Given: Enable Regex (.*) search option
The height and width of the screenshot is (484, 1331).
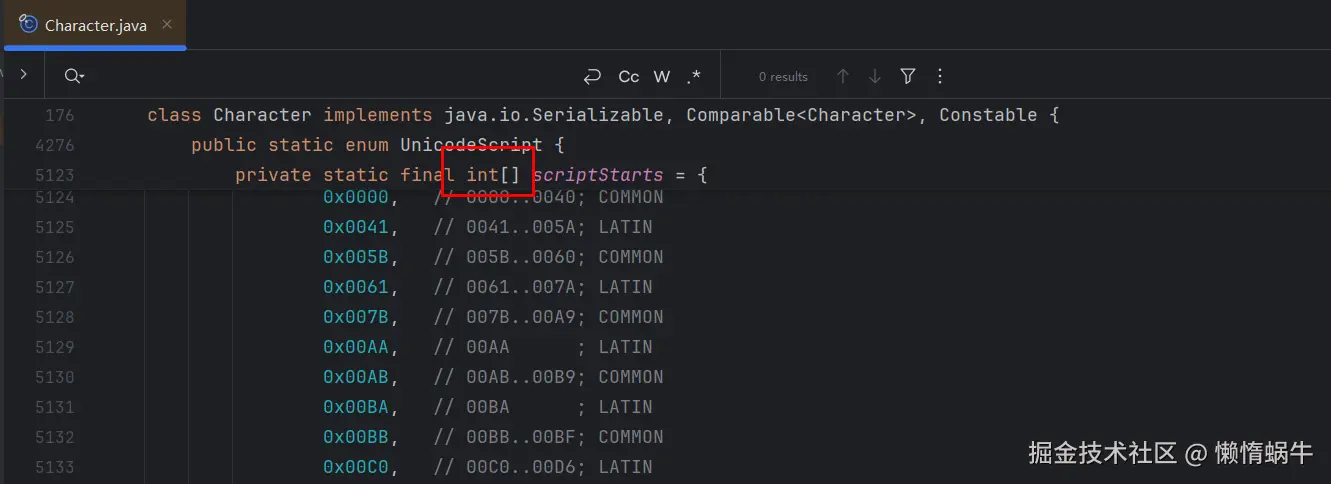Looking at the screenshot, I should [693, 76].
